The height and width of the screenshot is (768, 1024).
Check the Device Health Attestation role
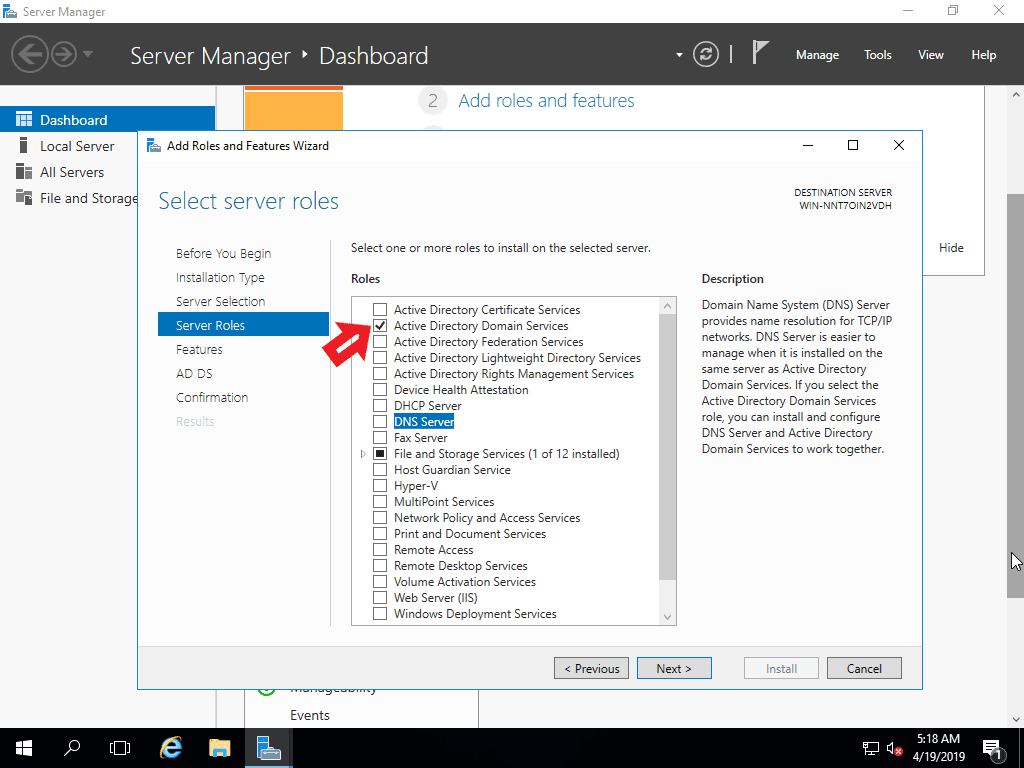coord(380,389)
